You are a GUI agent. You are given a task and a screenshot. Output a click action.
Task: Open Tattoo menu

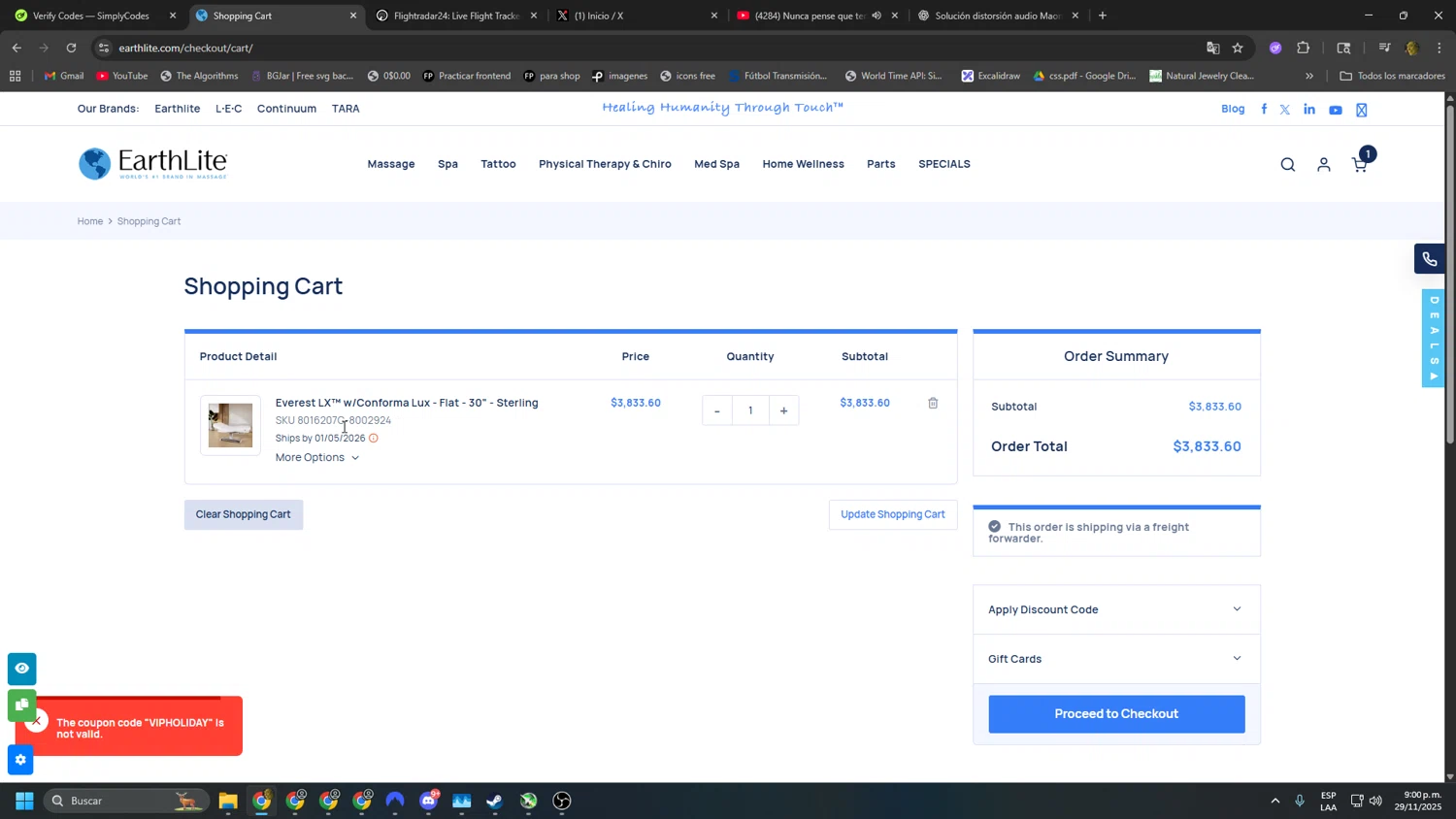click(x=498, y=164)
